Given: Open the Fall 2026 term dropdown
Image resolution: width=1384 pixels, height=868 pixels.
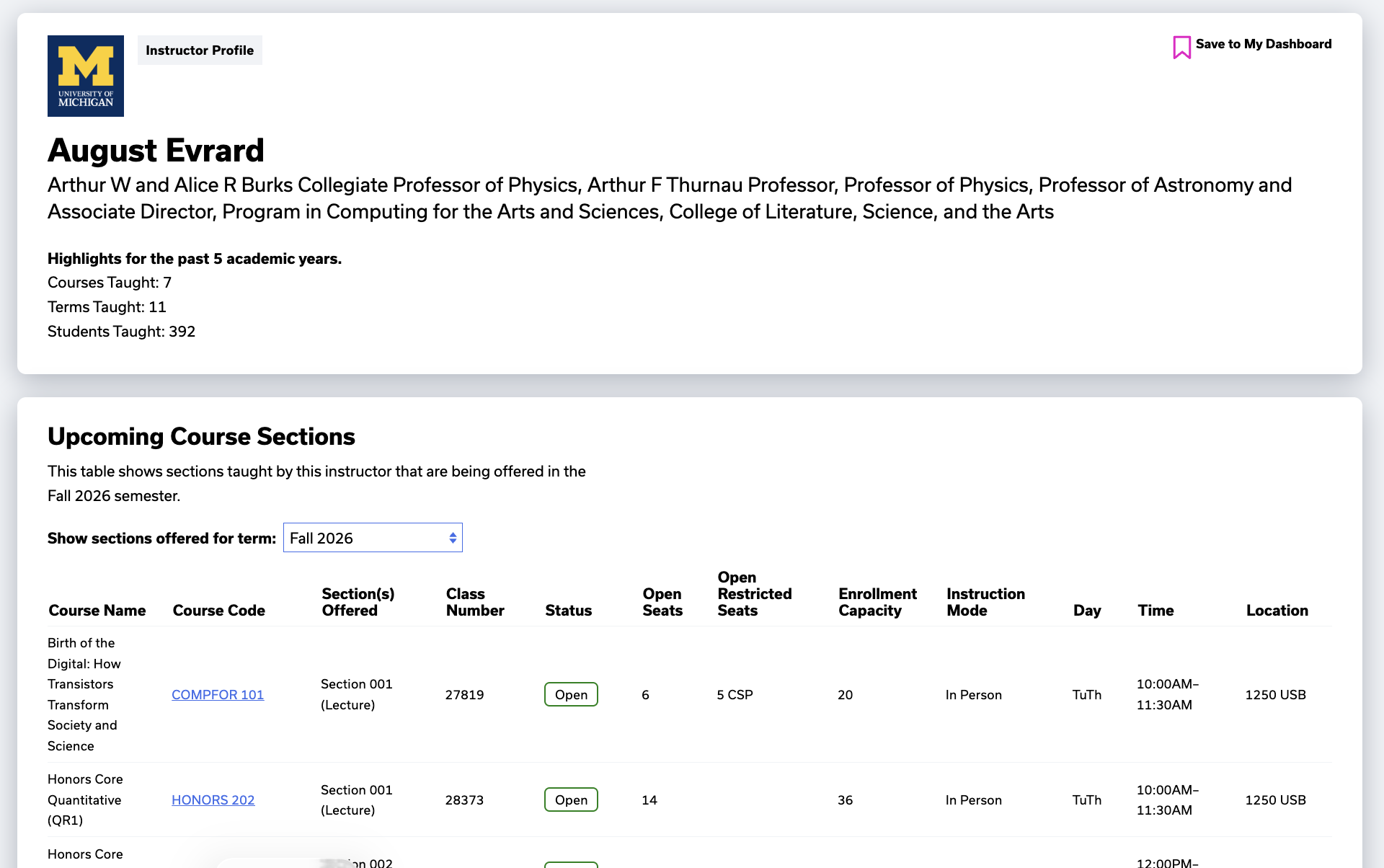Looking at the screenshot, I should click(x=373, y=538).
